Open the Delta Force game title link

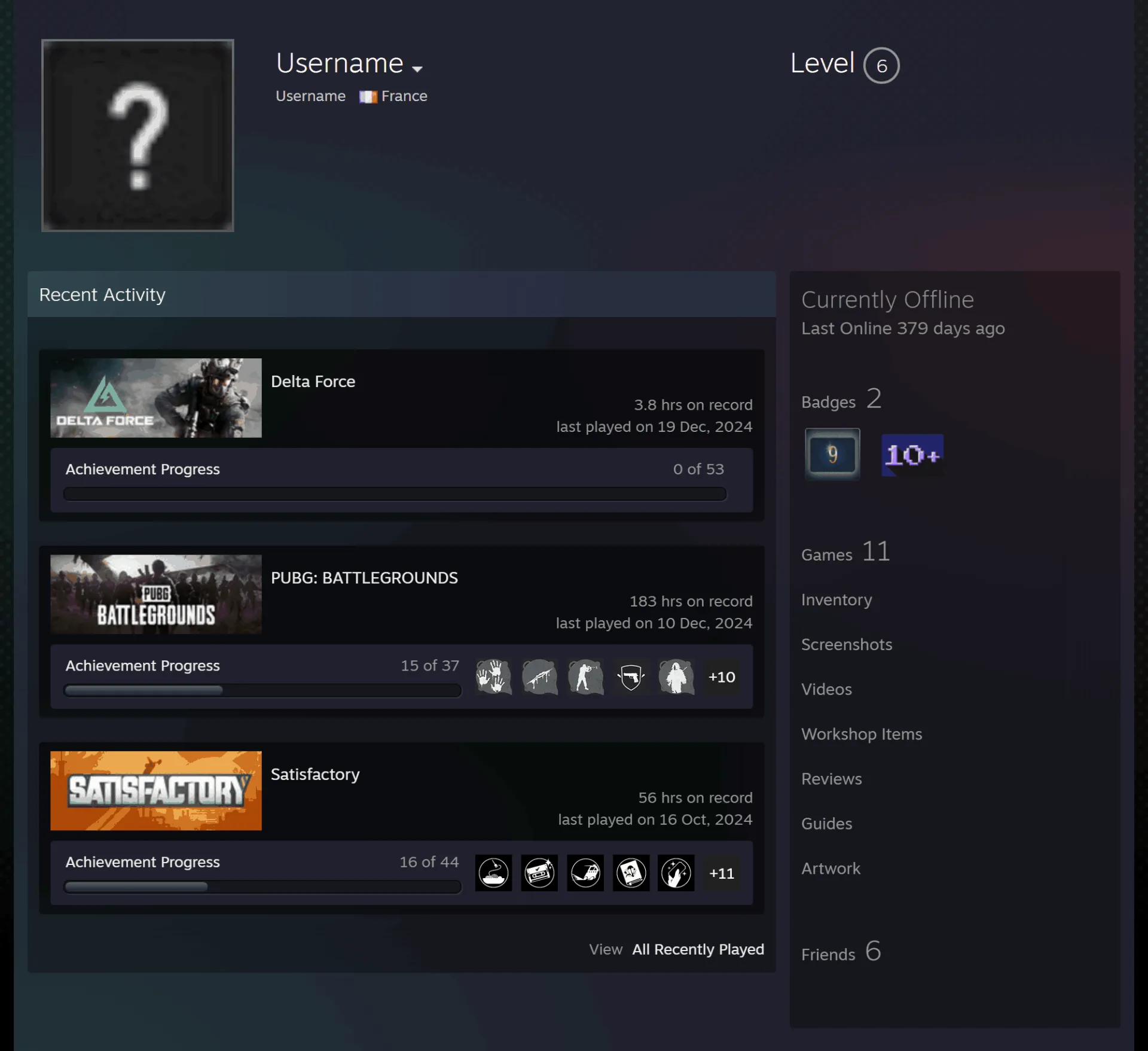313,382
